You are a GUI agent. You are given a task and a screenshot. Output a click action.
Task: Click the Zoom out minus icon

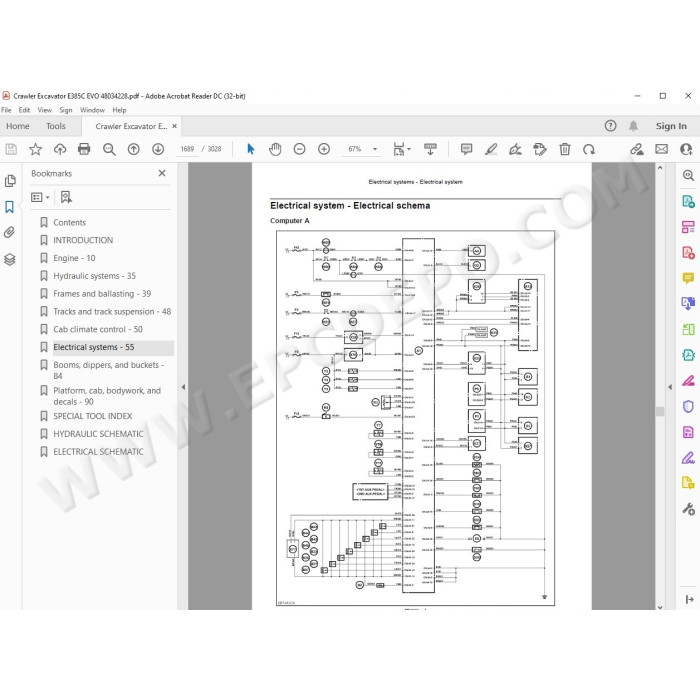(300, 149)
